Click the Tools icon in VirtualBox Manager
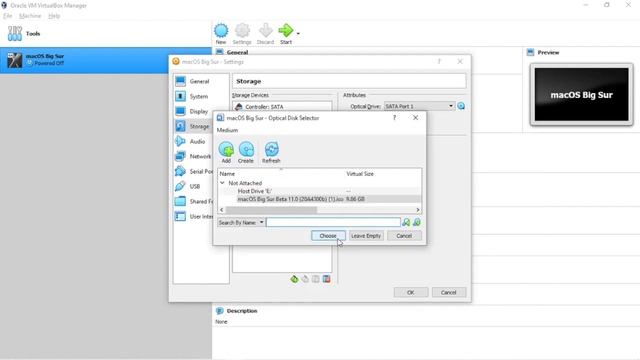 coord(15,33)
